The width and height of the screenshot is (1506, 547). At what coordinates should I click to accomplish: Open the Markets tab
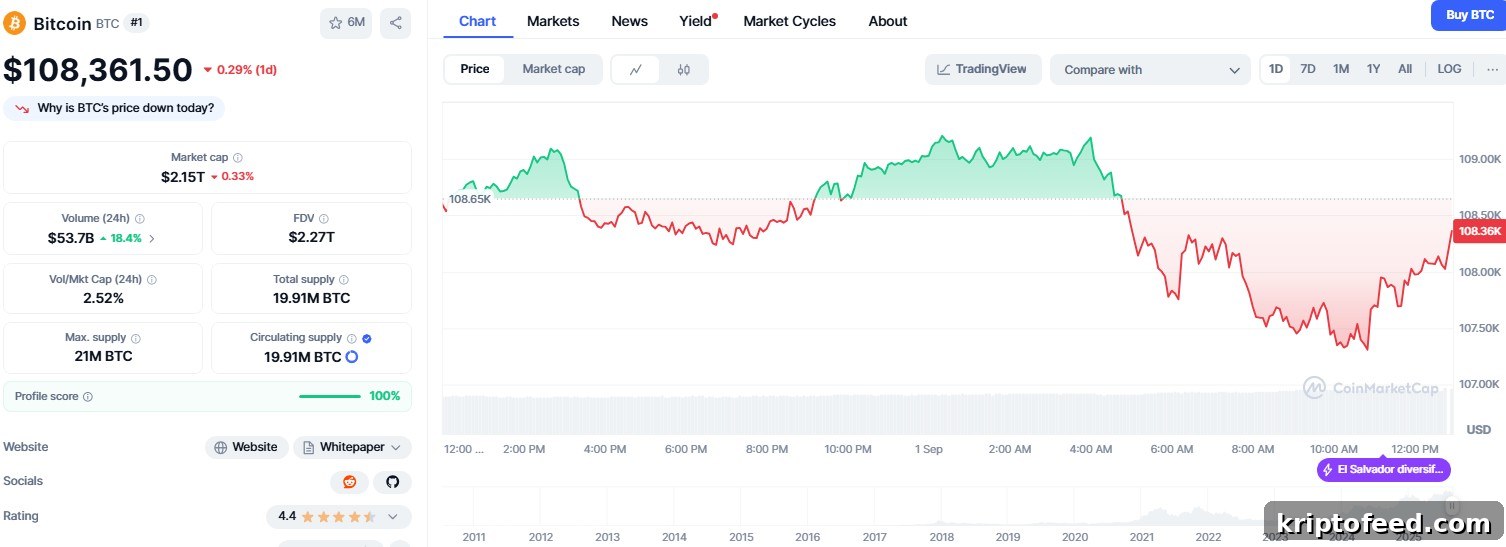pyautogui.click(x=553, y=21)
